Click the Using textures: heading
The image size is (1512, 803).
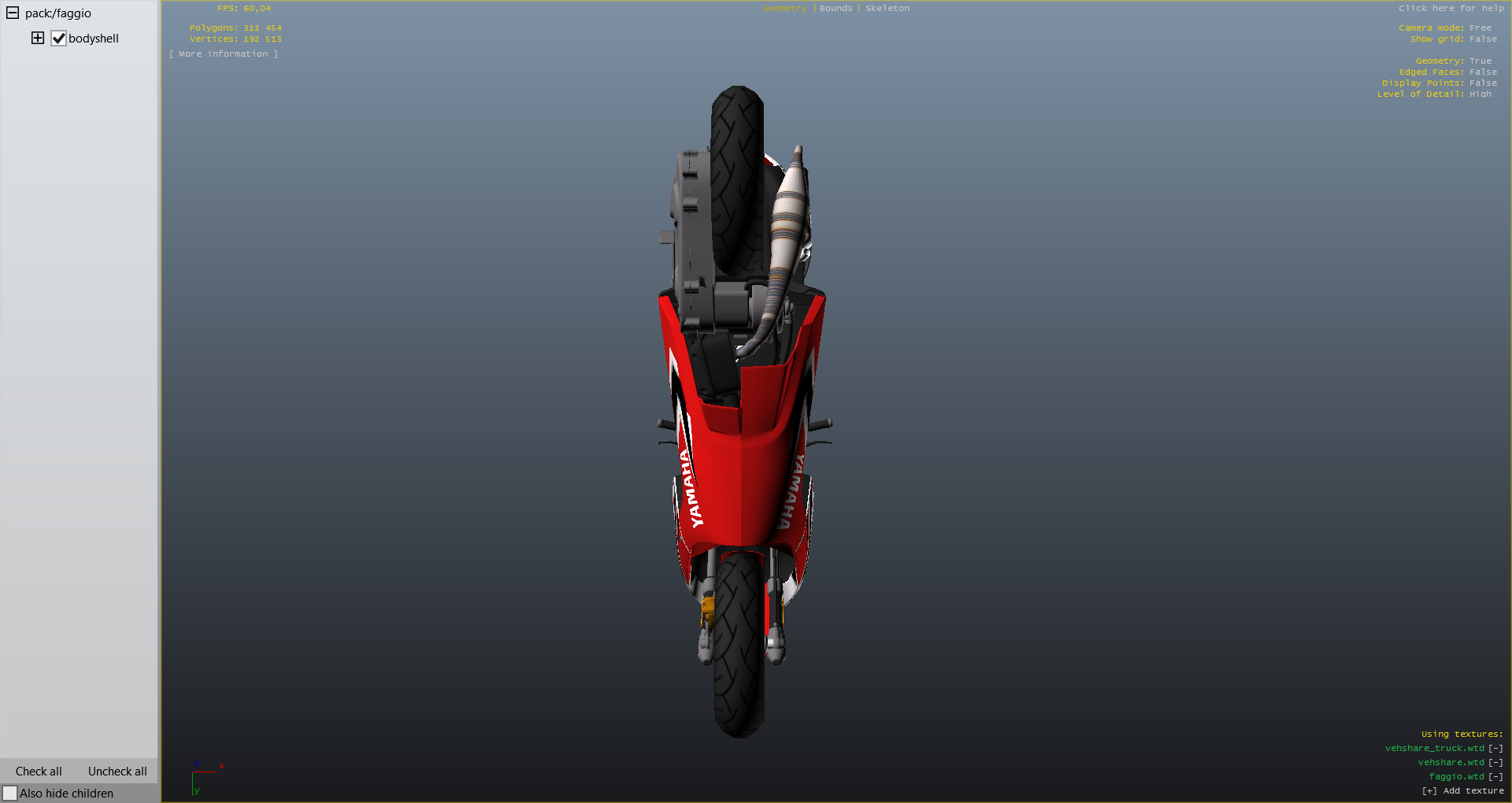[x=1462, y=735]
